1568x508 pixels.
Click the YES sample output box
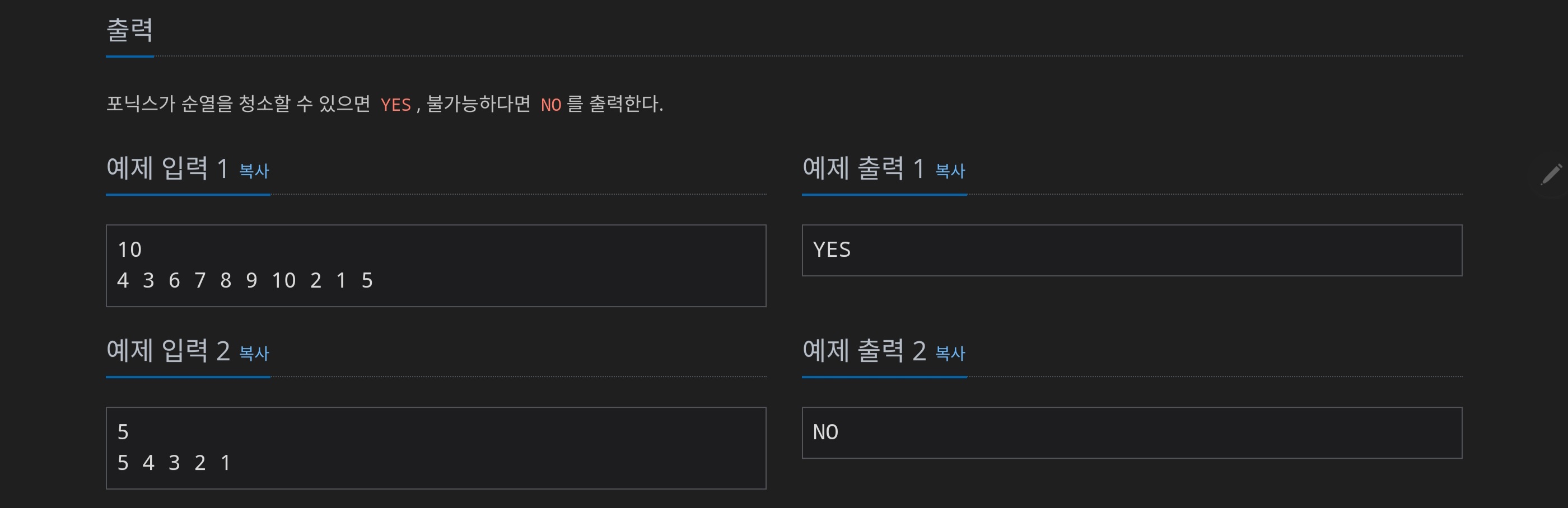[1132, 250]
